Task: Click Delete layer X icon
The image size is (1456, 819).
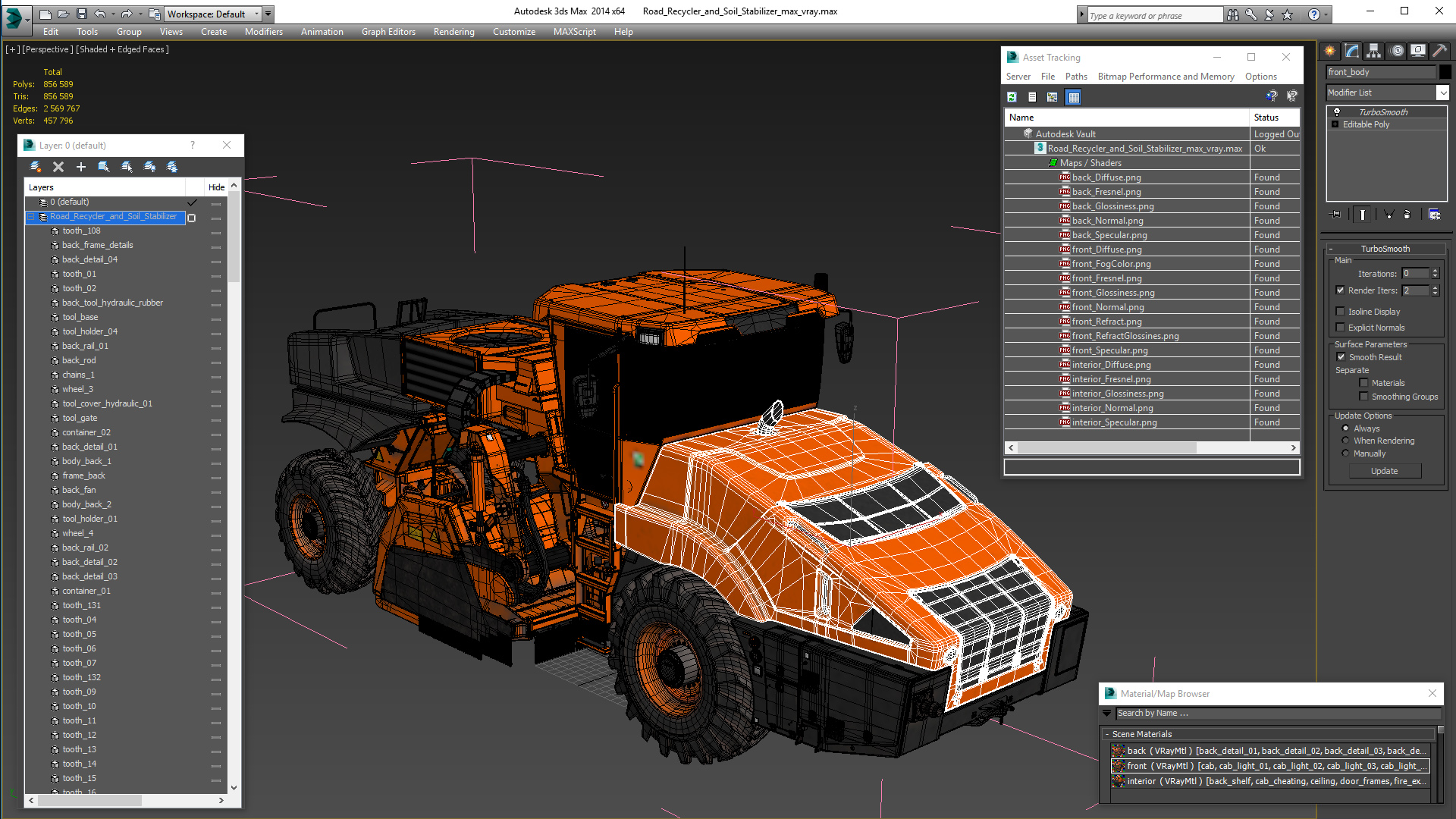Action: tap(58, 167)
